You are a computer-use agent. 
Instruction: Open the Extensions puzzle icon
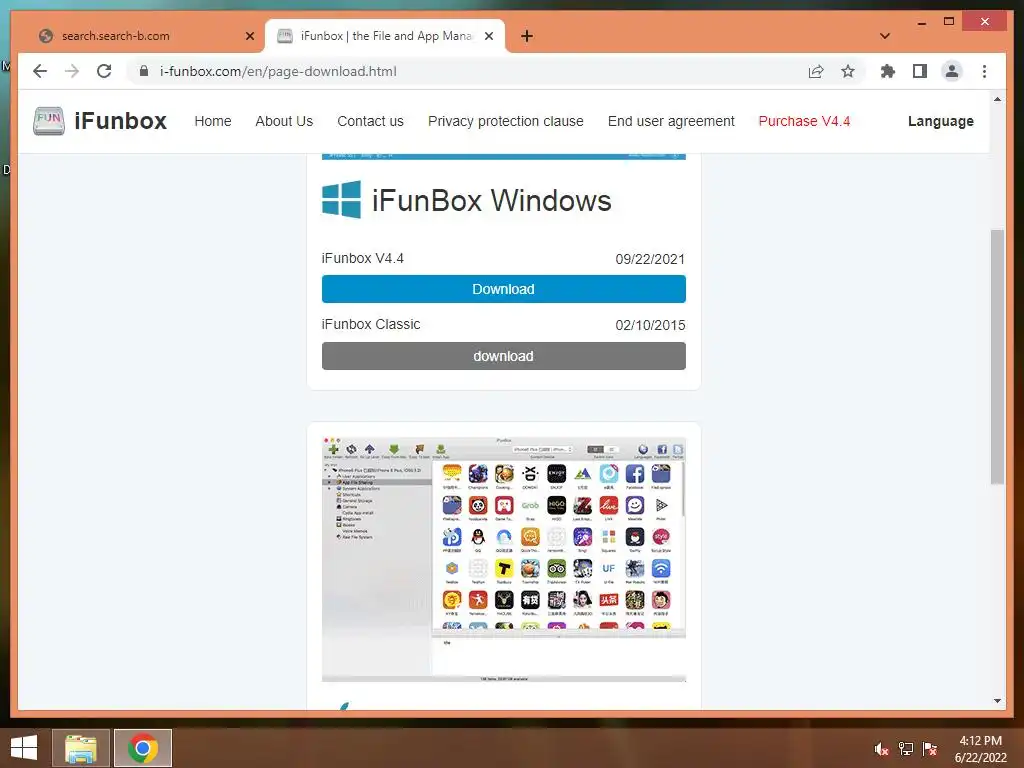pyautogui.click(x=888, y=71)
